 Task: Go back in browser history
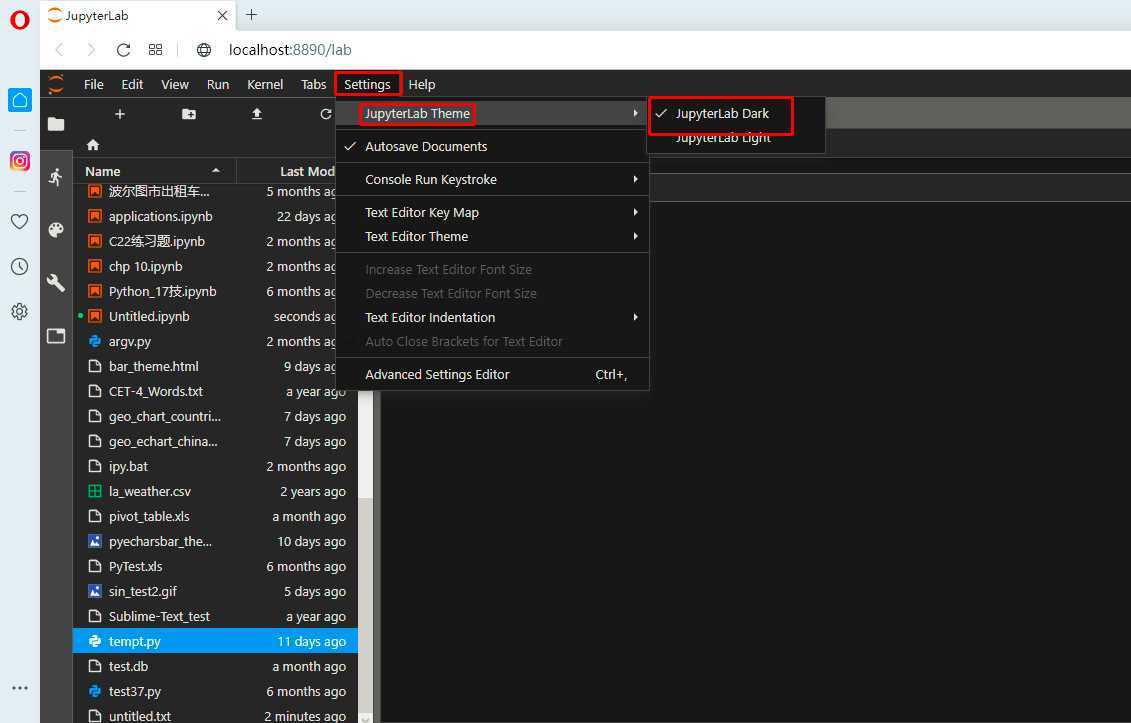click(x=59, y=50)
